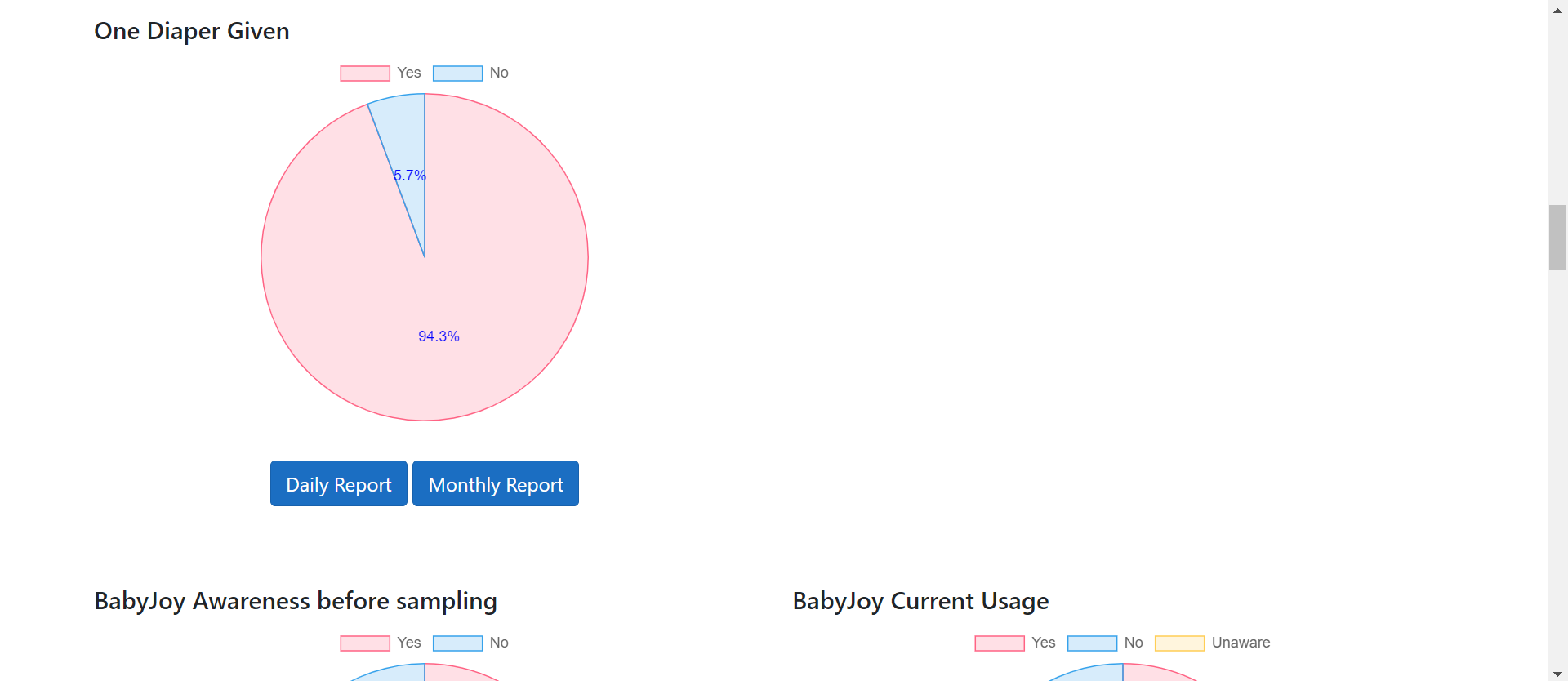Click the scrollbar down arrow
1568x681 pixels.
pyautogui.click(x=1557, y=673)
